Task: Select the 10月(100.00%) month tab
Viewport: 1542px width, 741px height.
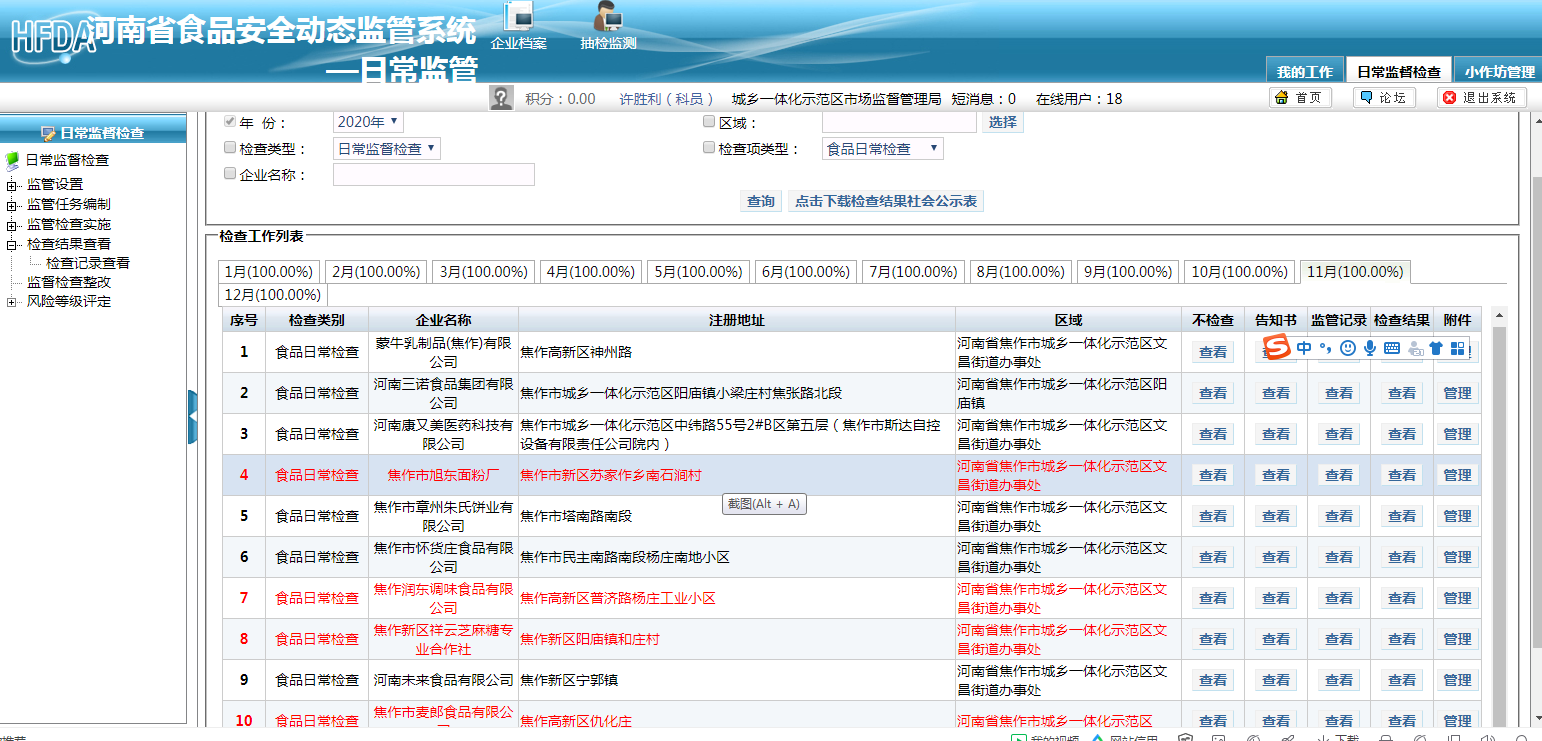Action: pos(1240,271)
